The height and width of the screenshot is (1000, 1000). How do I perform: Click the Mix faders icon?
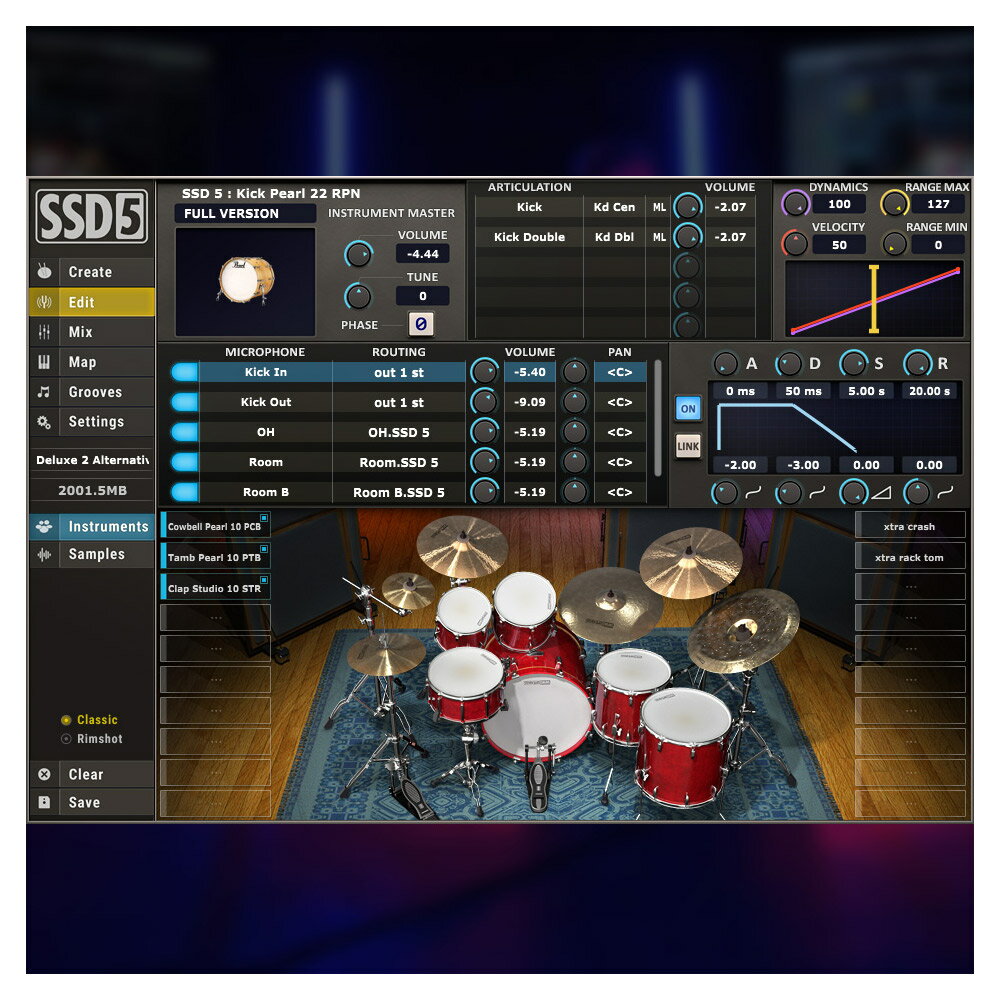coord(44,332)
